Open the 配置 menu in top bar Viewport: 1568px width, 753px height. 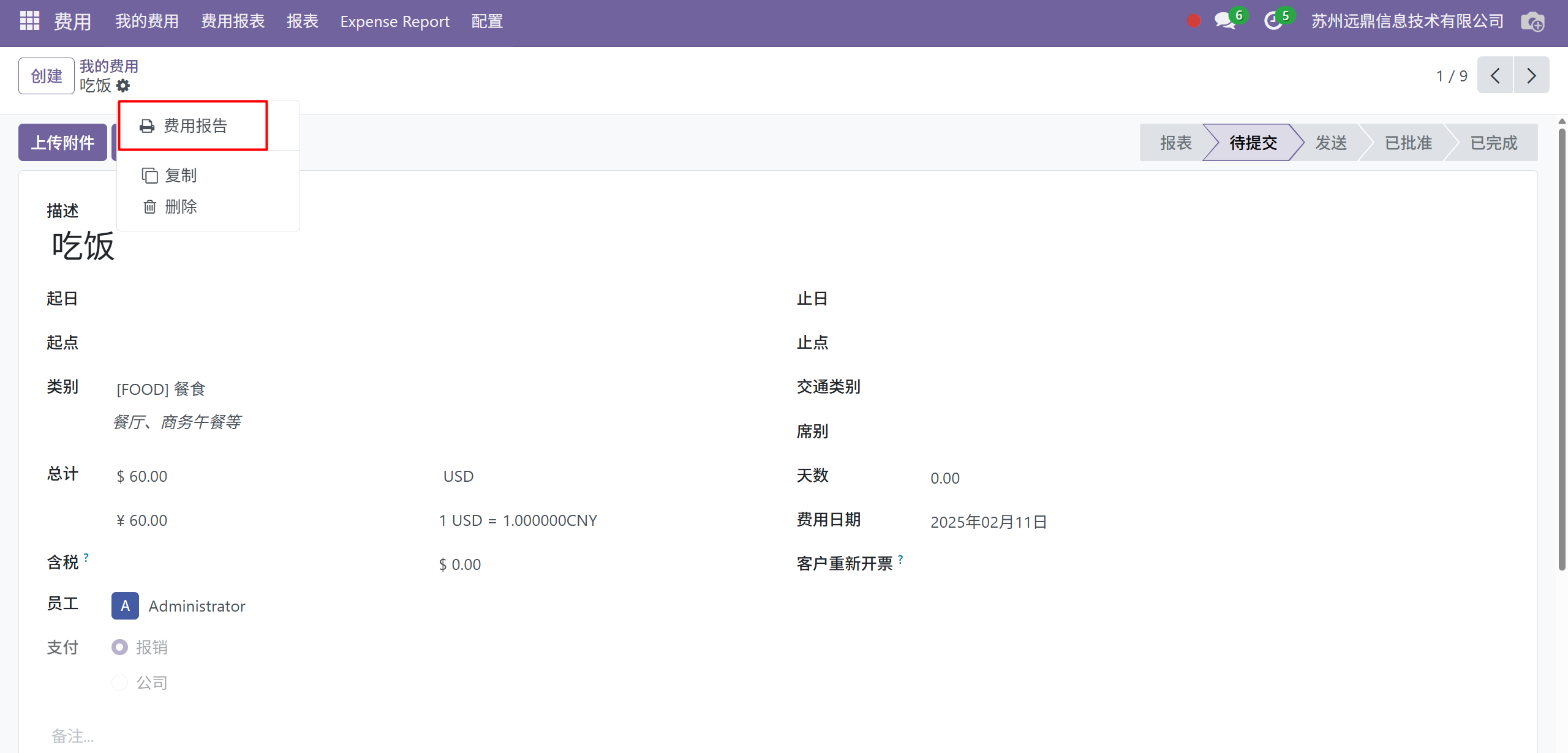tap(487, 21)
